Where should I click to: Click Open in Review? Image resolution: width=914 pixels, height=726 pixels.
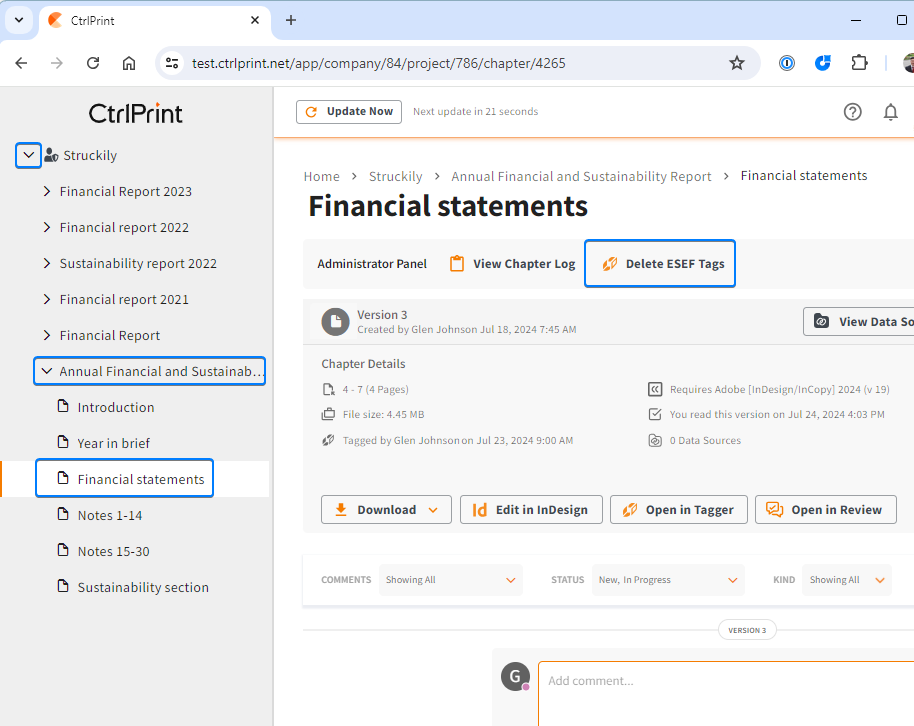pos(825,510)
